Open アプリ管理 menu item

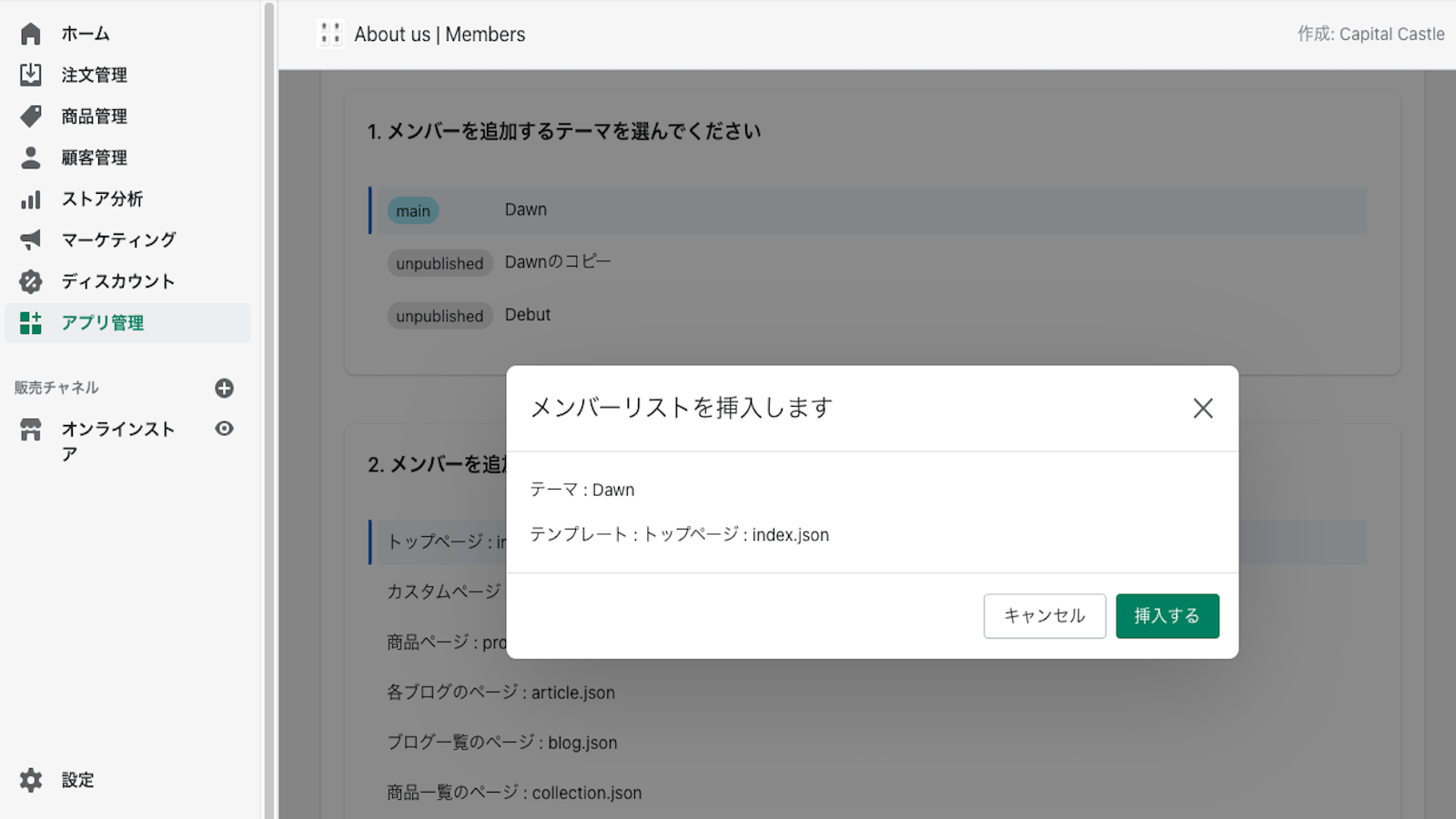click(127, 323)
